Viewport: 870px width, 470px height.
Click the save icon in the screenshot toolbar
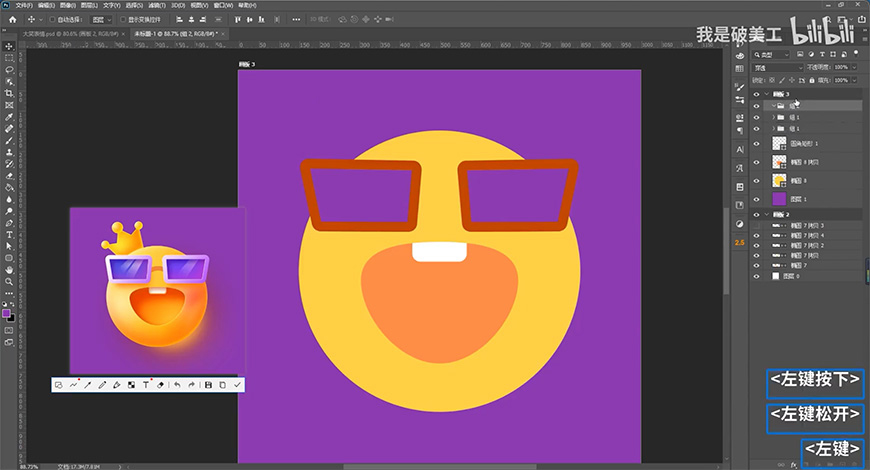[x=208, y=384]
